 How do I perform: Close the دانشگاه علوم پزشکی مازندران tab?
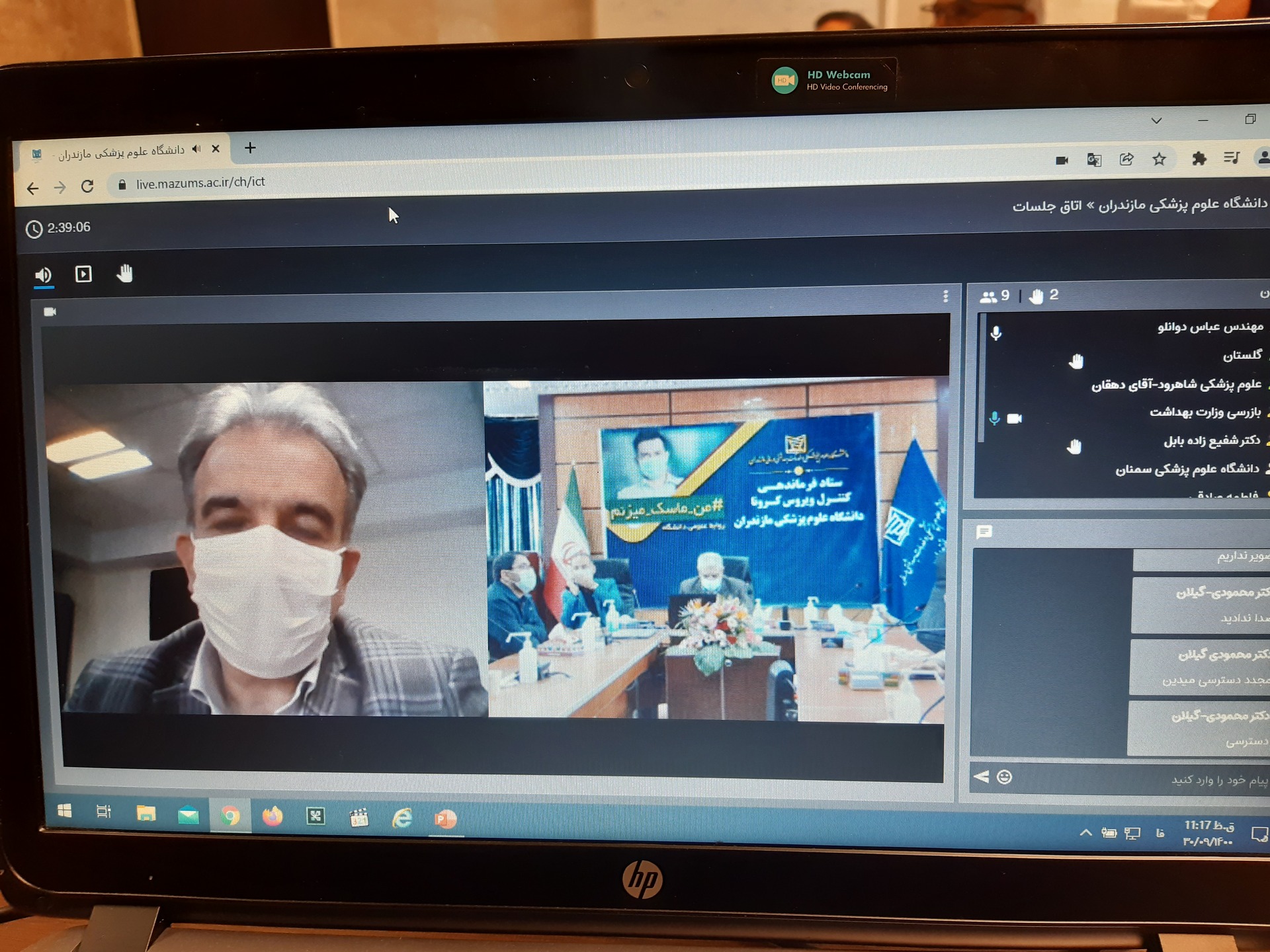pos(216,149)
